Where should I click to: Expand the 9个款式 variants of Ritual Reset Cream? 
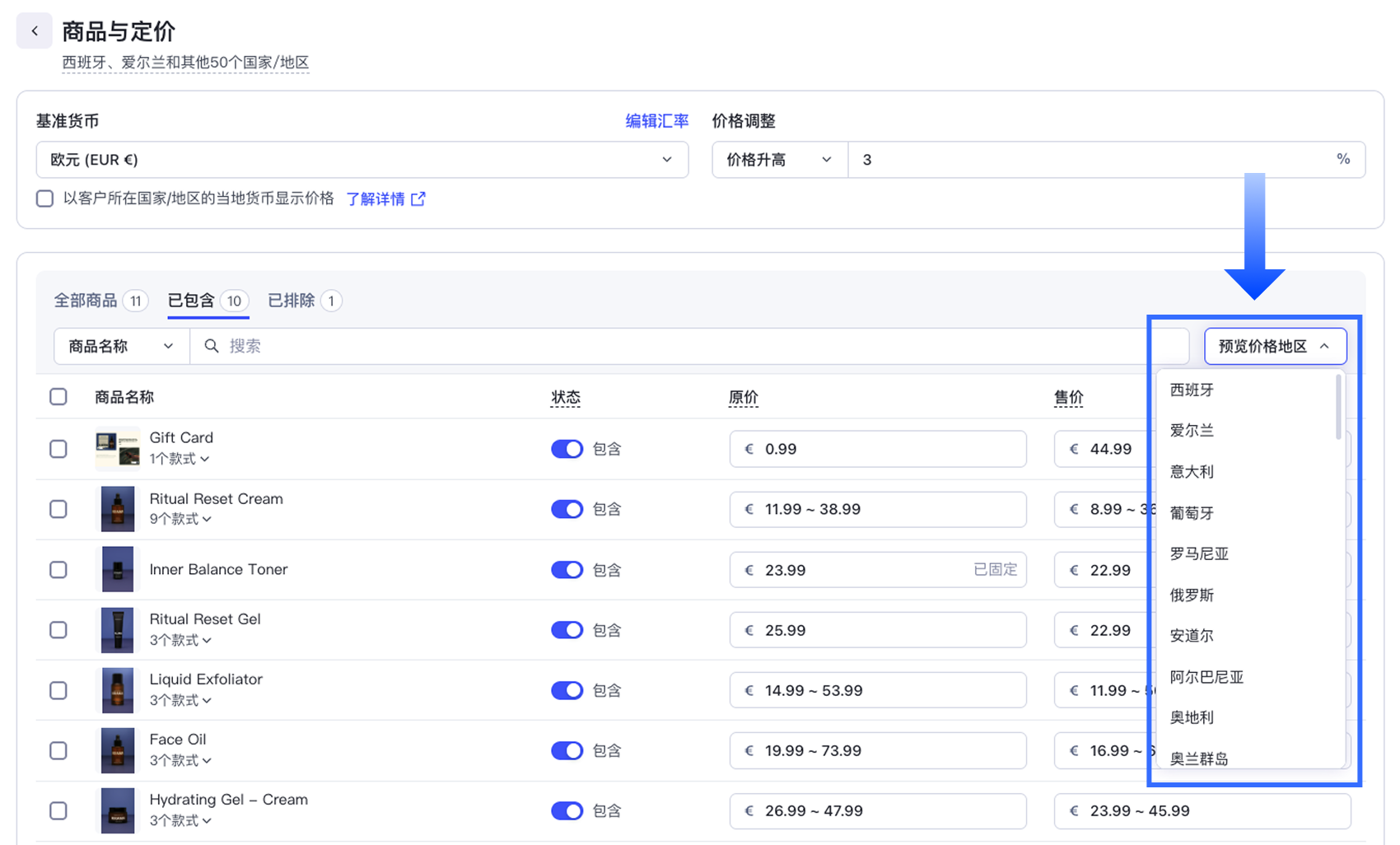180,519
